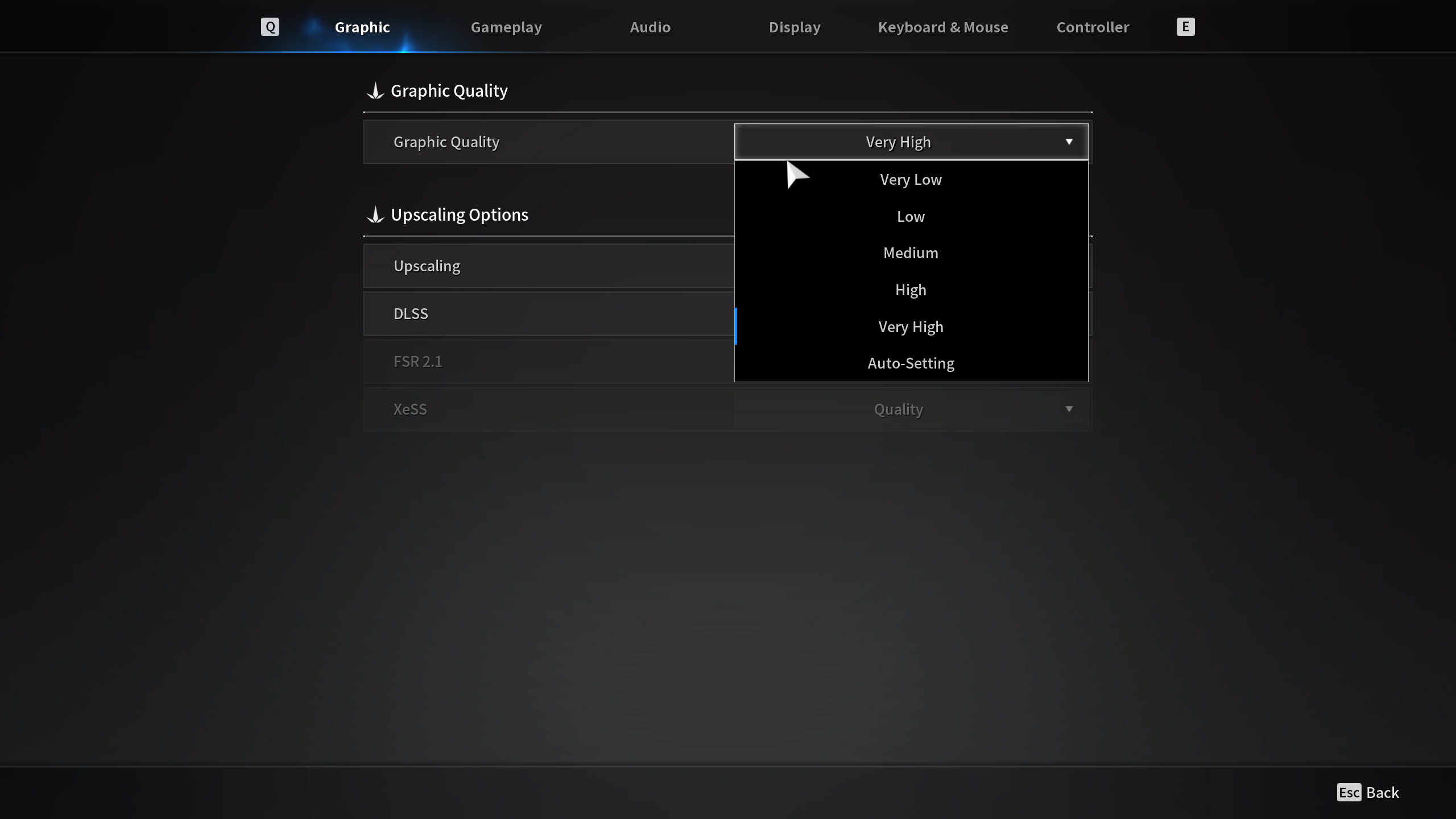Click the Graphic Quality section emblem icon
Viewport: 1456px width, 819px height.
(375, 91)
